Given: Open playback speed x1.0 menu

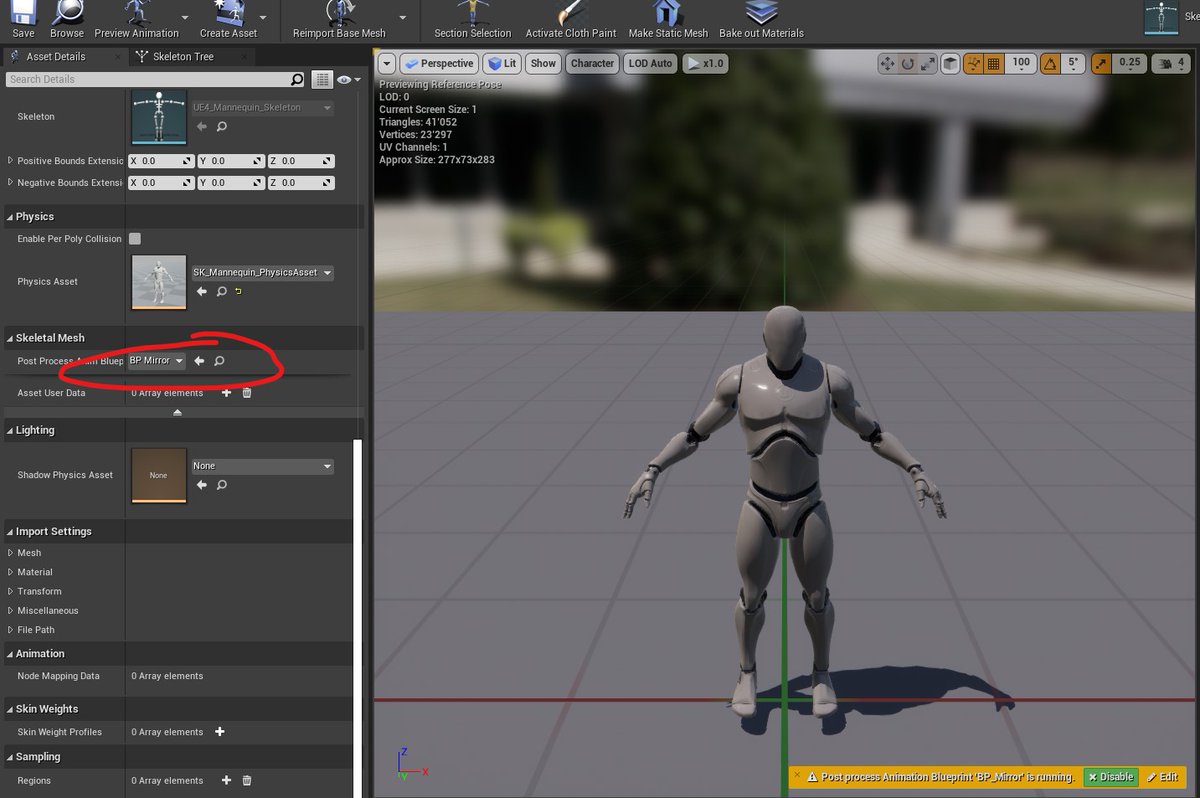Looking at the screenshot, I should (x=705, y=63).
